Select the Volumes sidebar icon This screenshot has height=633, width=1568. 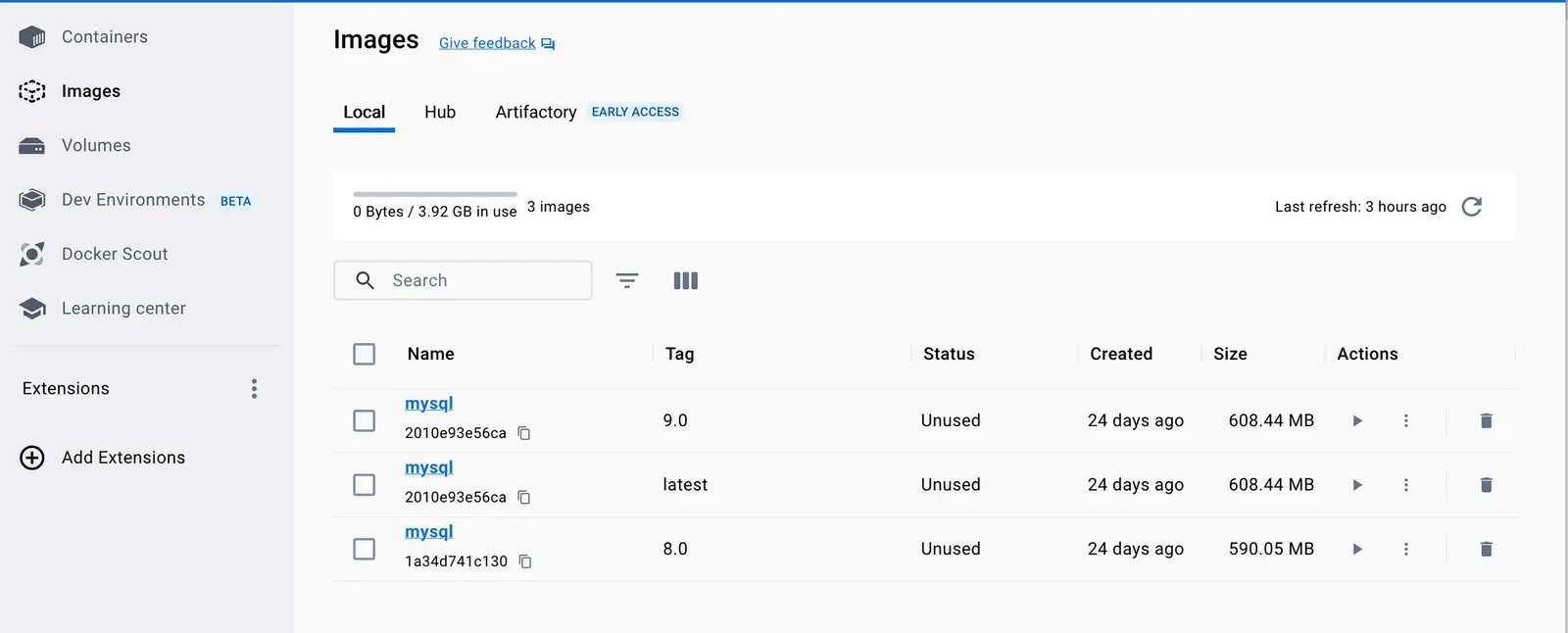click(32, 145)
